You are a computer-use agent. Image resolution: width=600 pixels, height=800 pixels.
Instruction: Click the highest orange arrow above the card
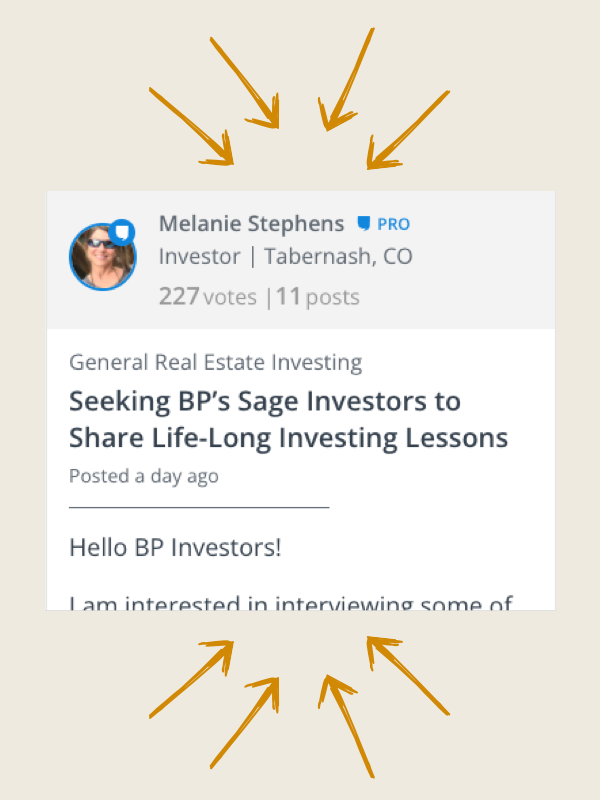[346, 80]
